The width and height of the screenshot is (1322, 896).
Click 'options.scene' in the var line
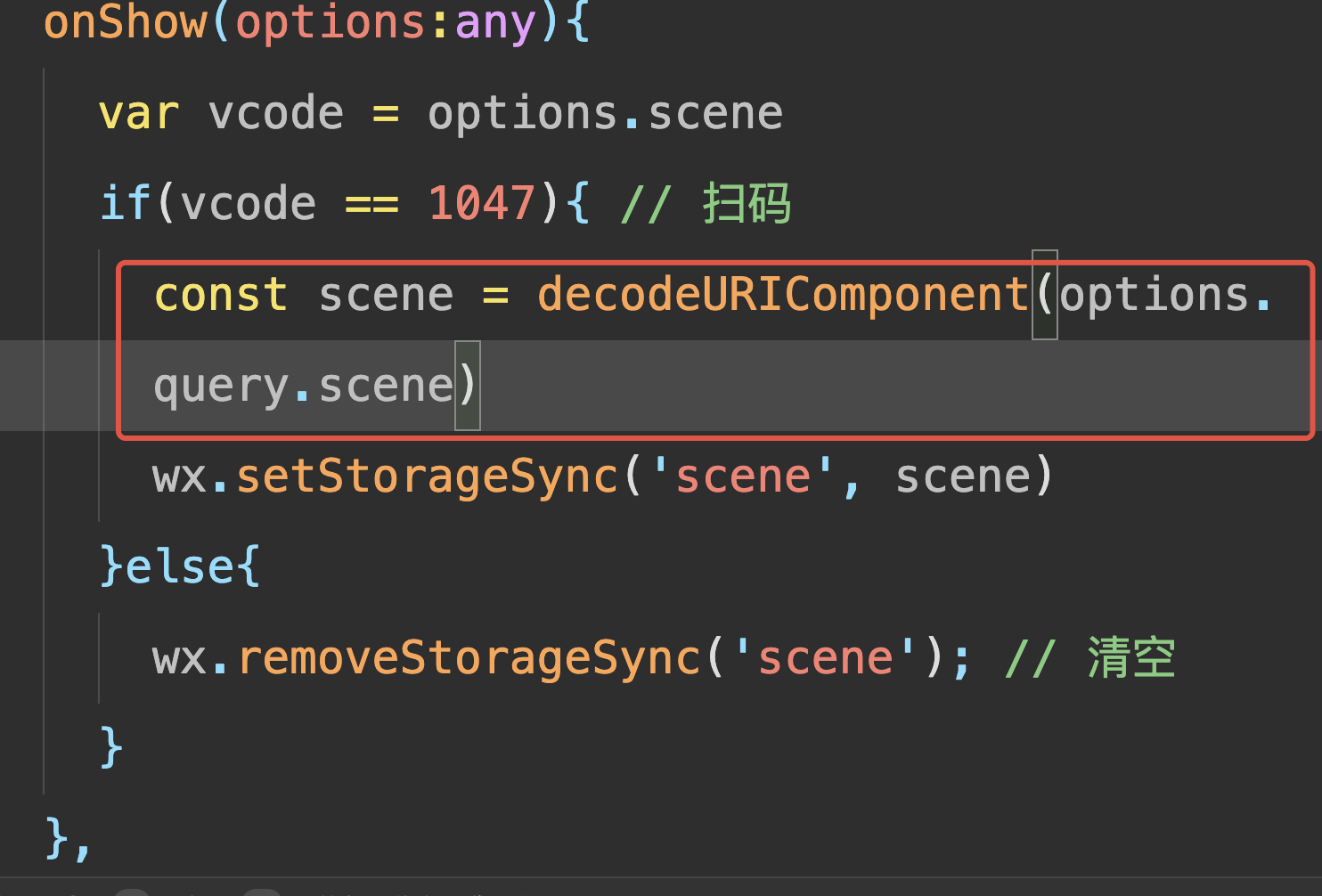pos(605,114)
